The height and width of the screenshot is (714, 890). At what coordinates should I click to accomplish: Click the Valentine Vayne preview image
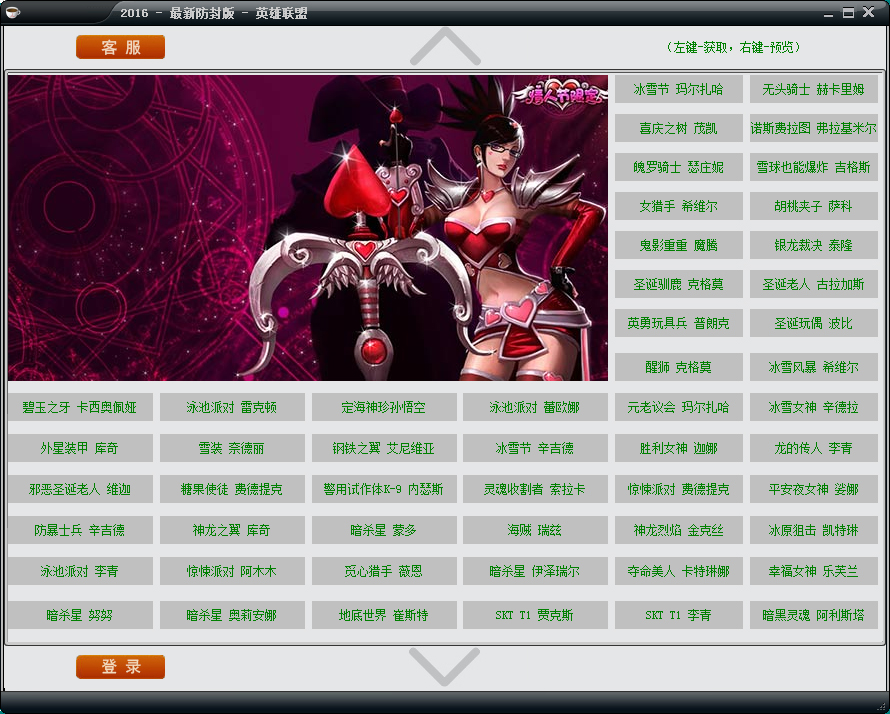coord(308,228)
